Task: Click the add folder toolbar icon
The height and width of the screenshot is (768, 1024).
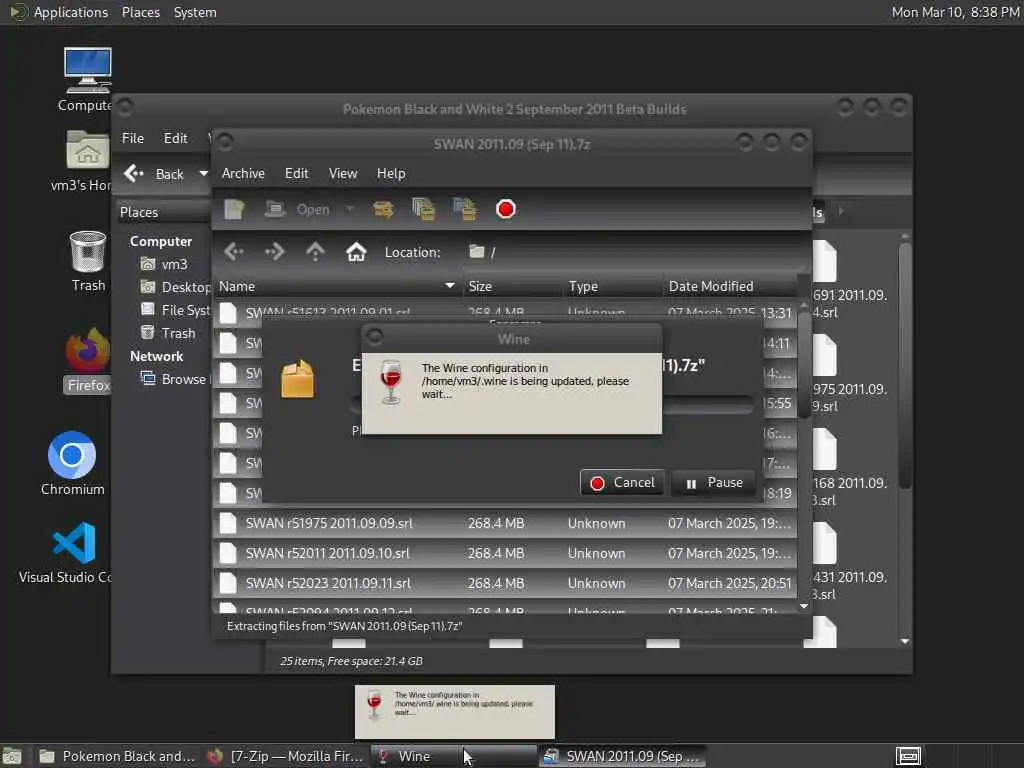Action: [x=465, y=209]
